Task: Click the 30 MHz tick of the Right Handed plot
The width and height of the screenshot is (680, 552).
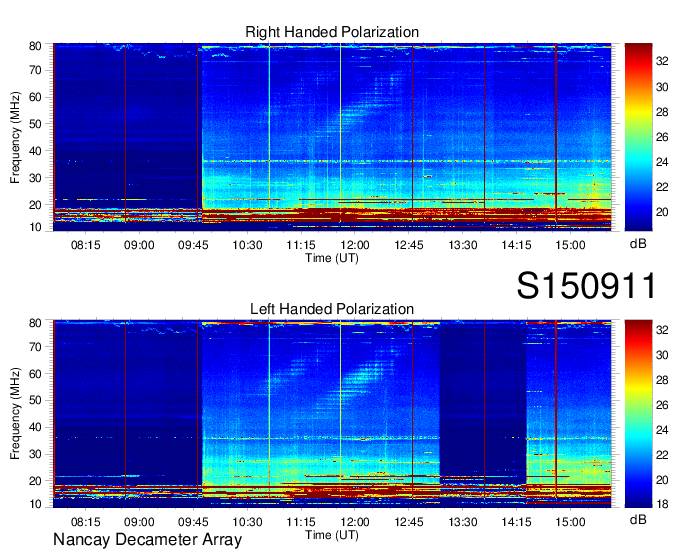Action: coord(35,178)
